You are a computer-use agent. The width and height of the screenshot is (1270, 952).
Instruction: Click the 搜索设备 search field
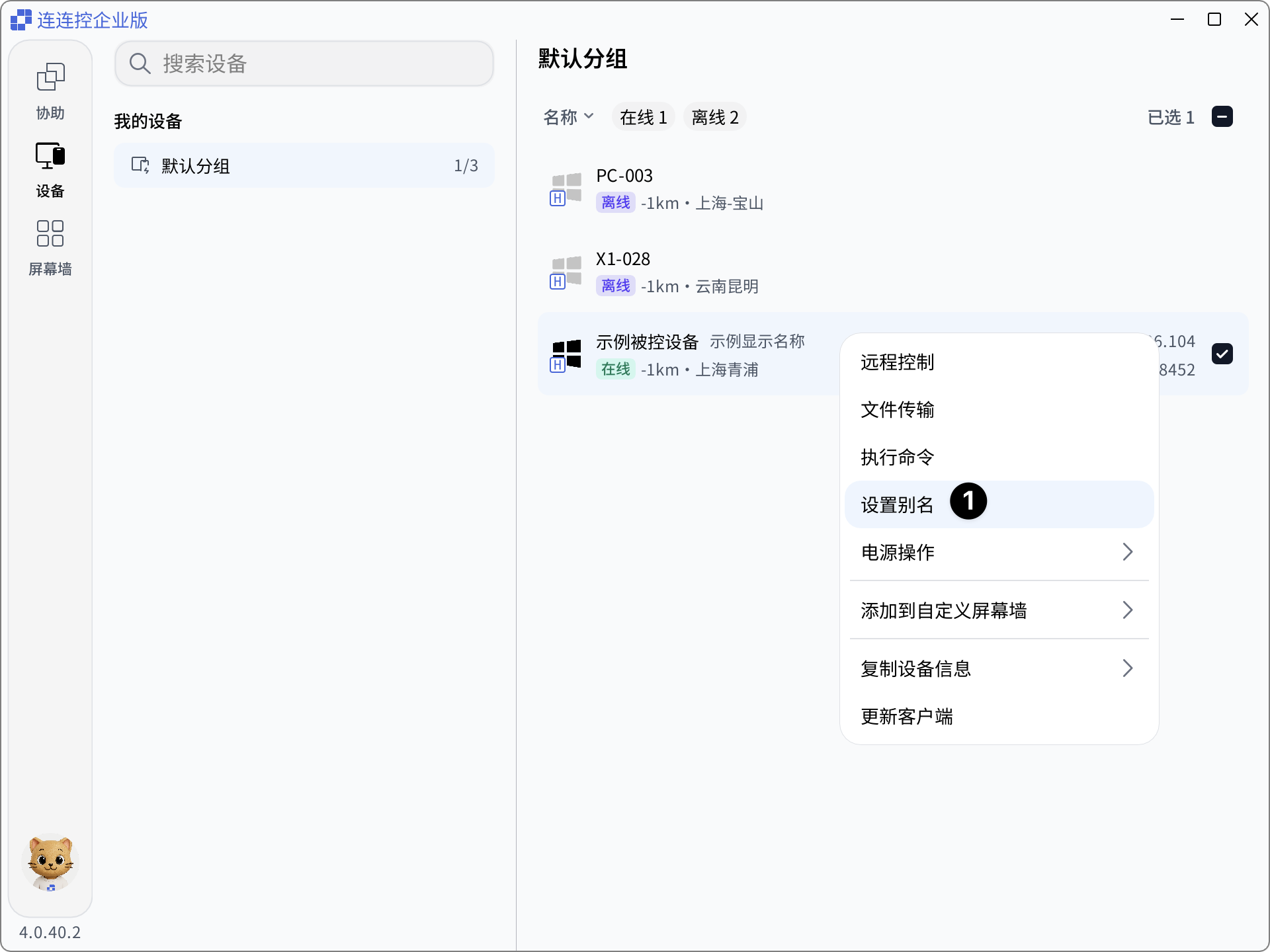coord(304,63)
